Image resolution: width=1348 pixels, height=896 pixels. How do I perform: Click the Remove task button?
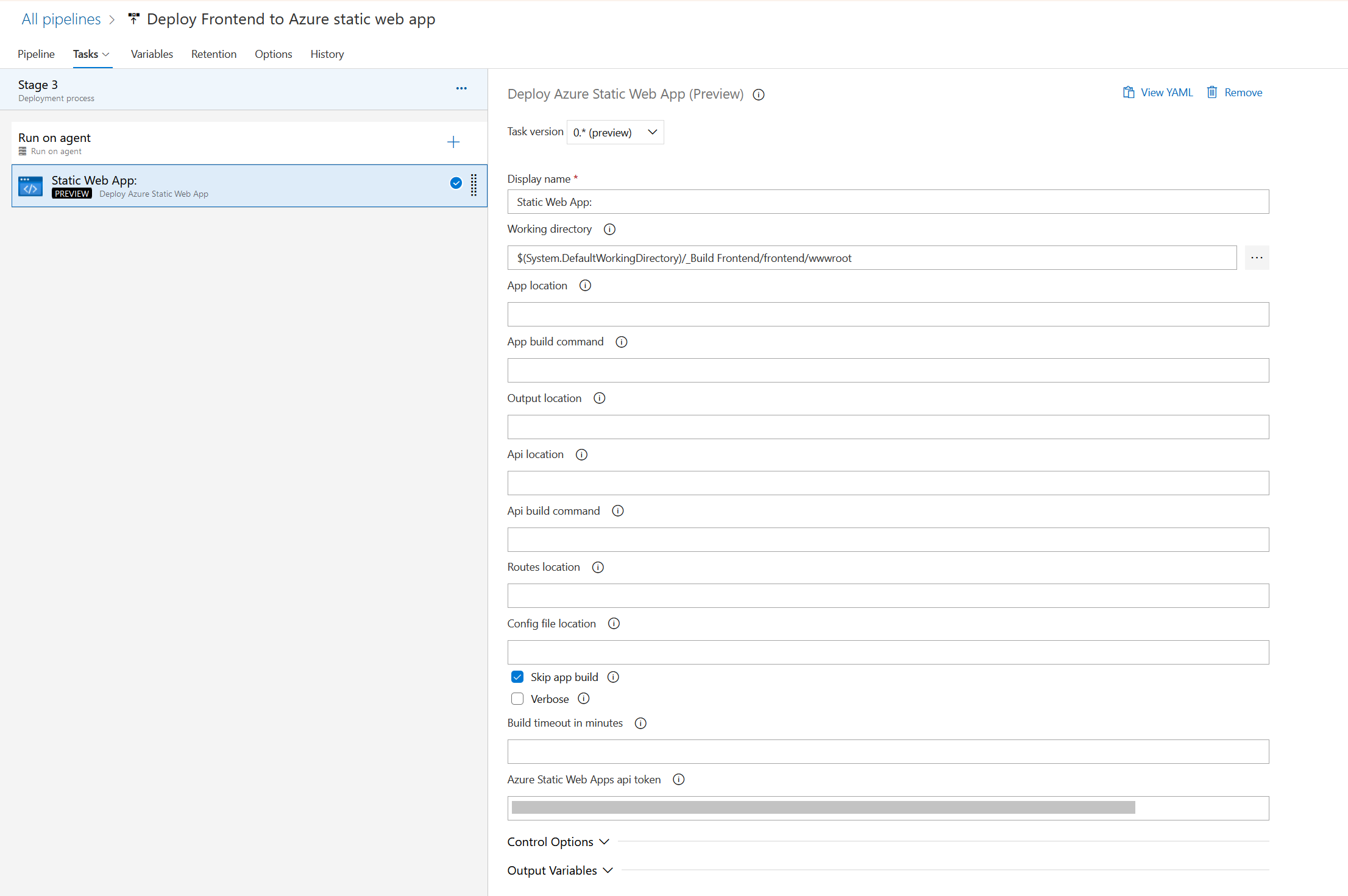pos(1237,91)
